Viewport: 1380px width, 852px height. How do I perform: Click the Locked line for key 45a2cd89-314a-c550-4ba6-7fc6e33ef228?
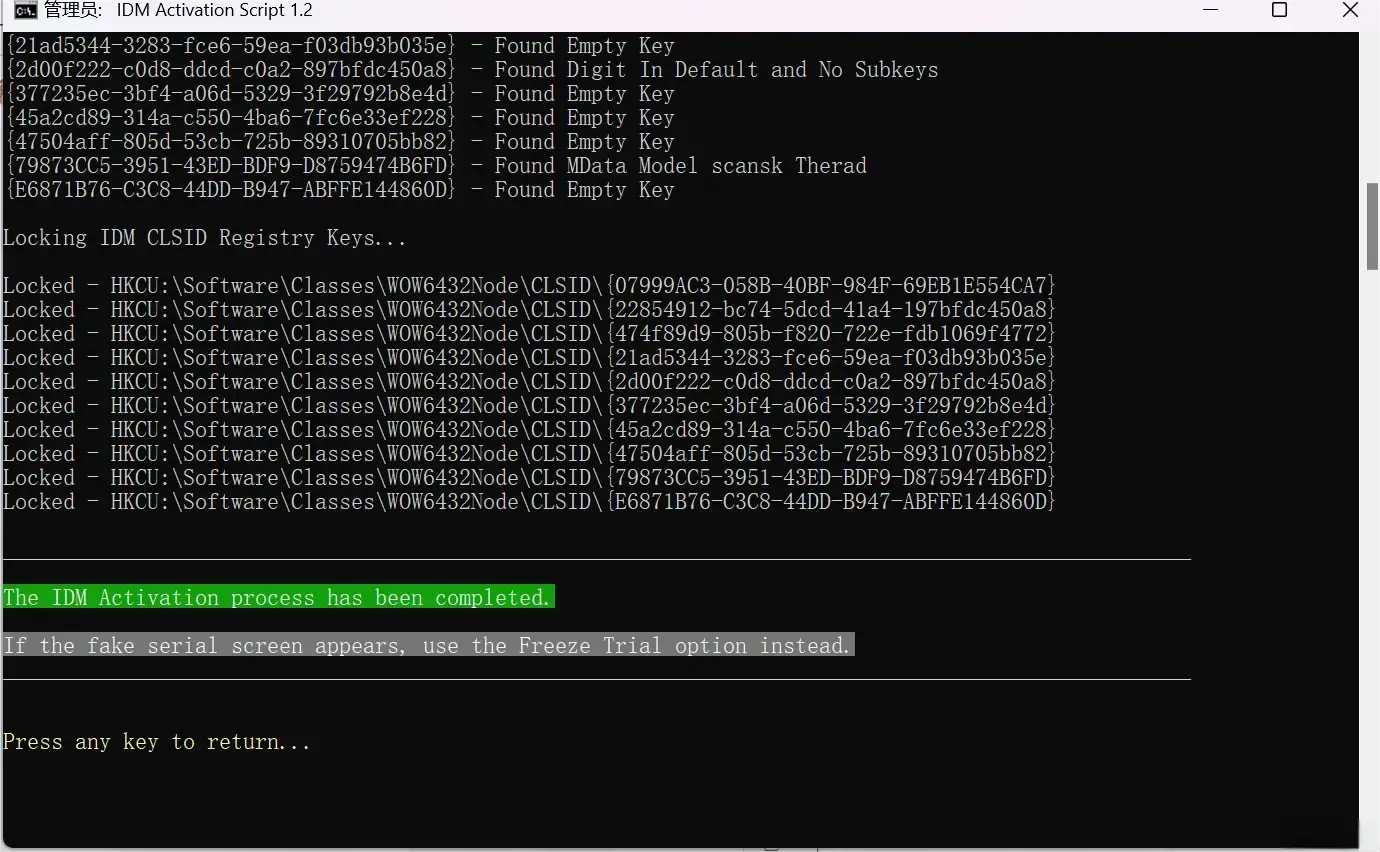pyautogui.click(x=529, y=430)
